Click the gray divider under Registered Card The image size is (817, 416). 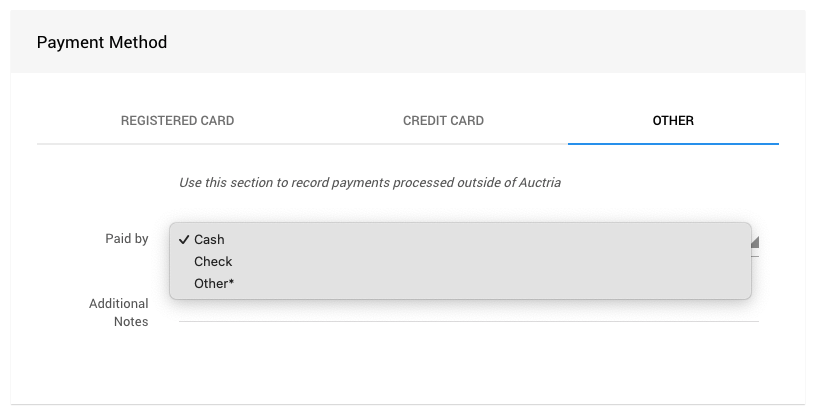tap(177, 144)
